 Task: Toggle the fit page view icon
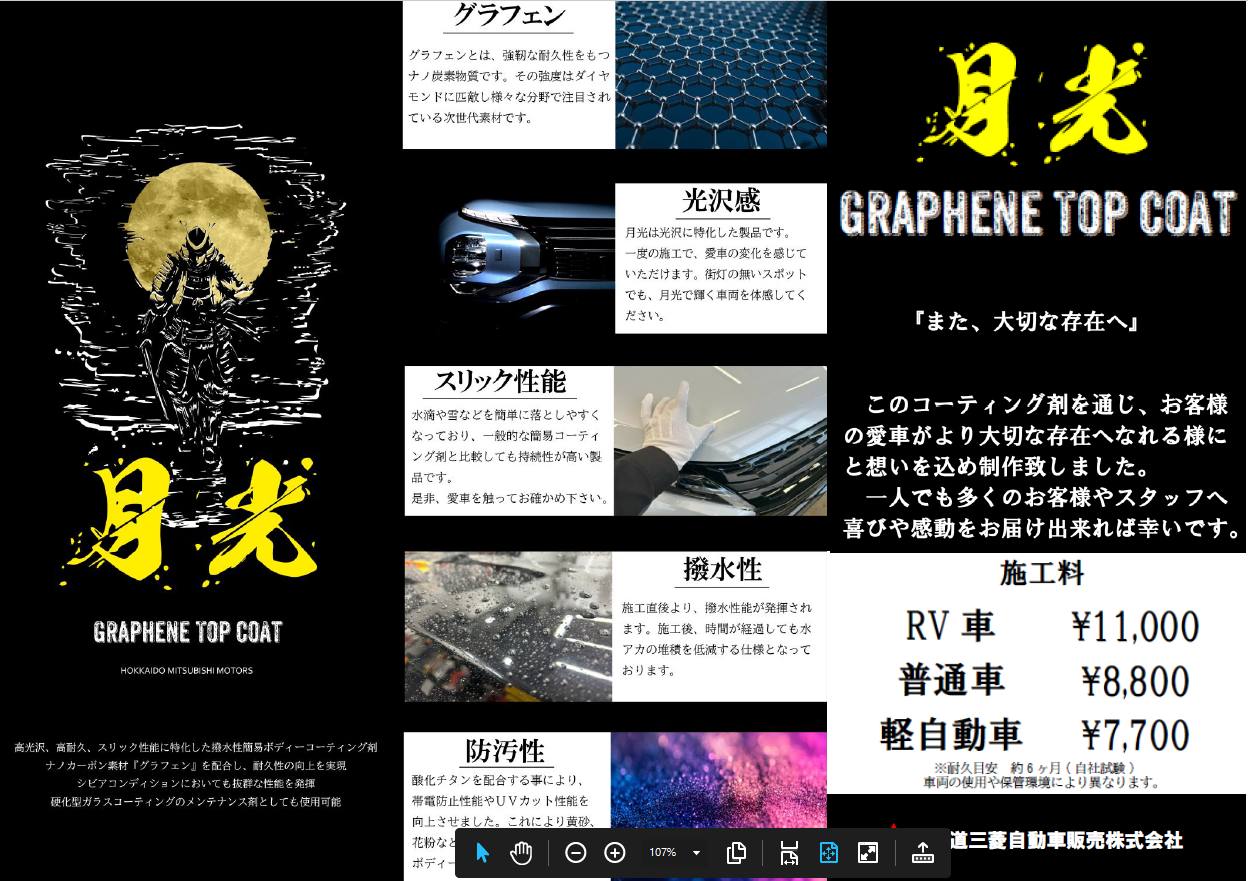point(829,853)
